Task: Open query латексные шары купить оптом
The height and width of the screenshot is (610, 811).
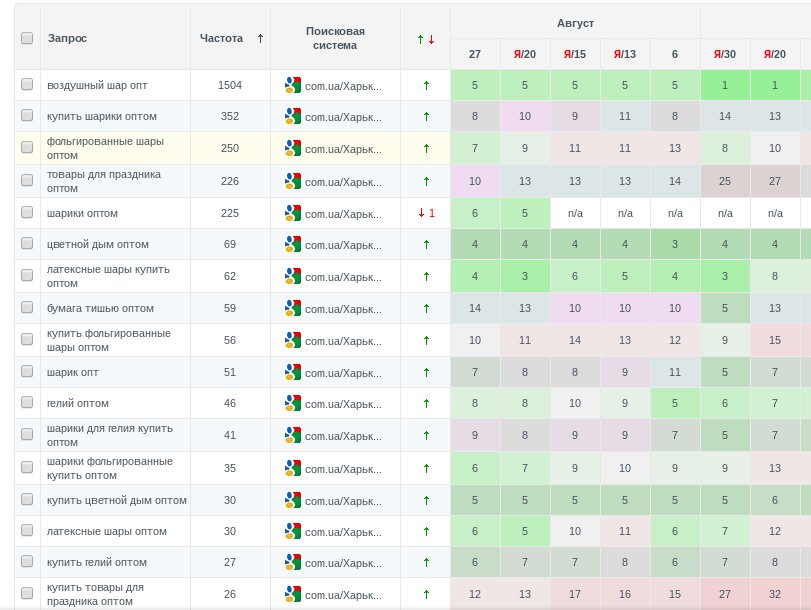Action: point(108,277)
